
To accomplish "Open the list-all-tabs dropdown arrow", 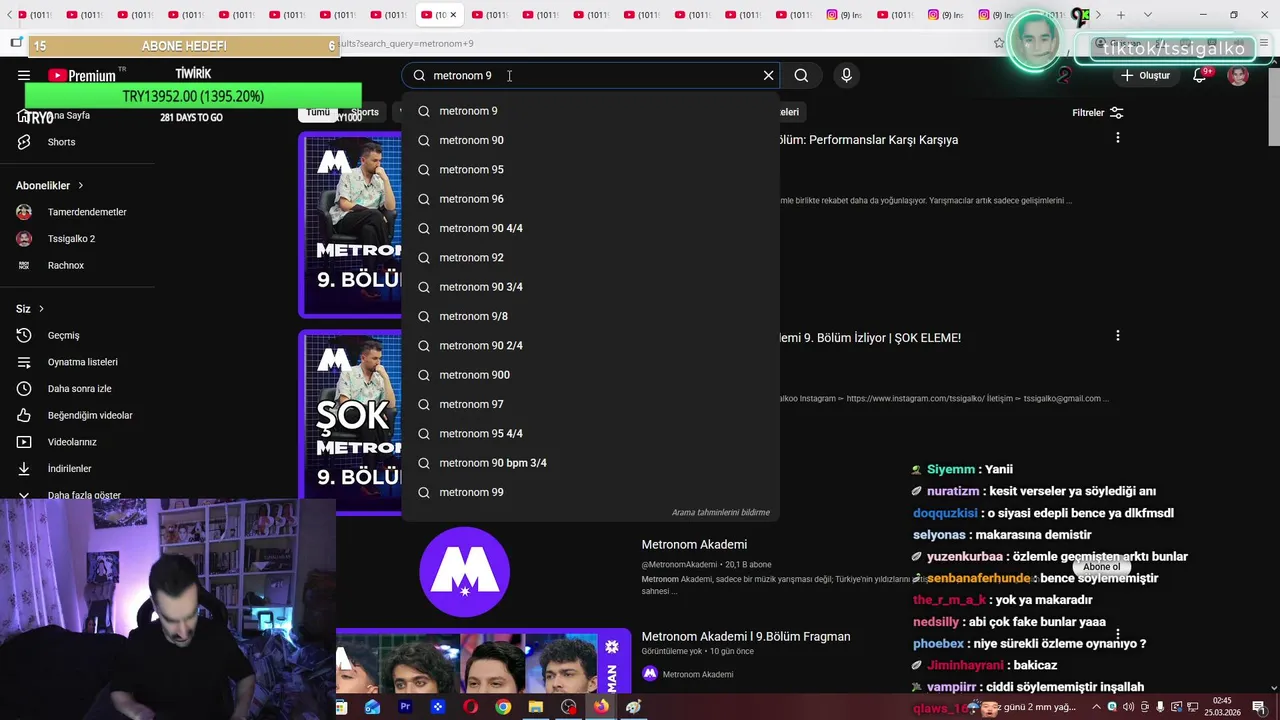I will [x=1147, y=15].
